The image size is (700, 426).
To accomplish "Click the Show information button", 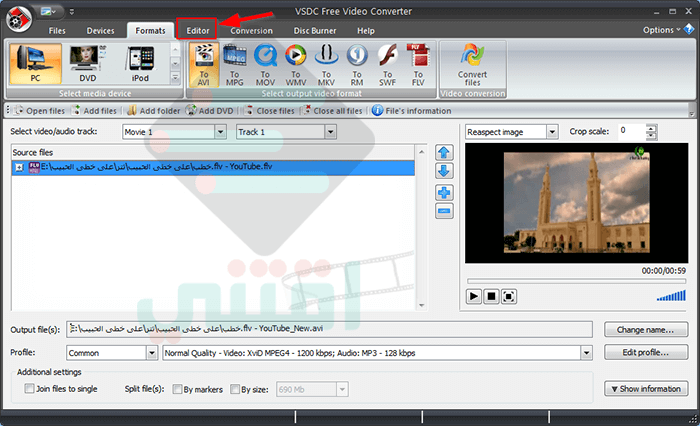I will click(646, 388).
